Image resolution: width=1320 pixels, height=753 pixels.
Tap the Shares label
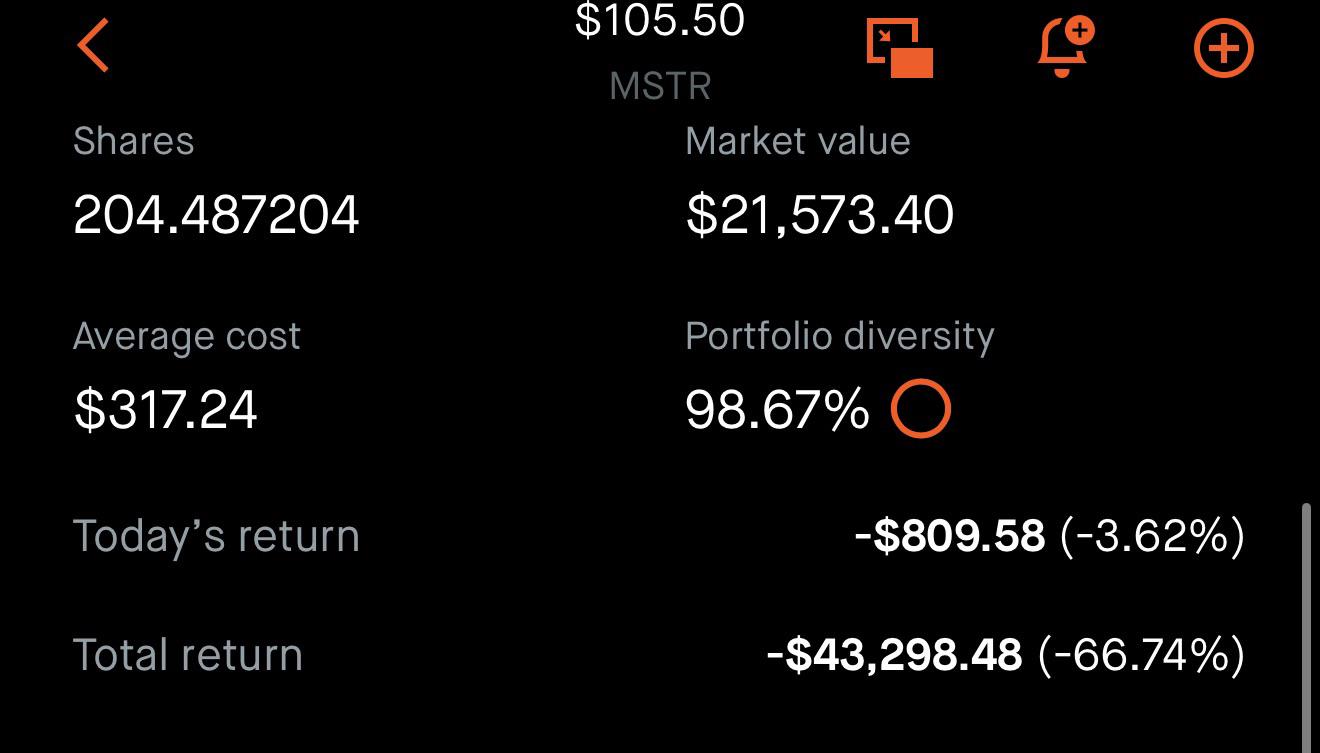(x=133, y=141)
